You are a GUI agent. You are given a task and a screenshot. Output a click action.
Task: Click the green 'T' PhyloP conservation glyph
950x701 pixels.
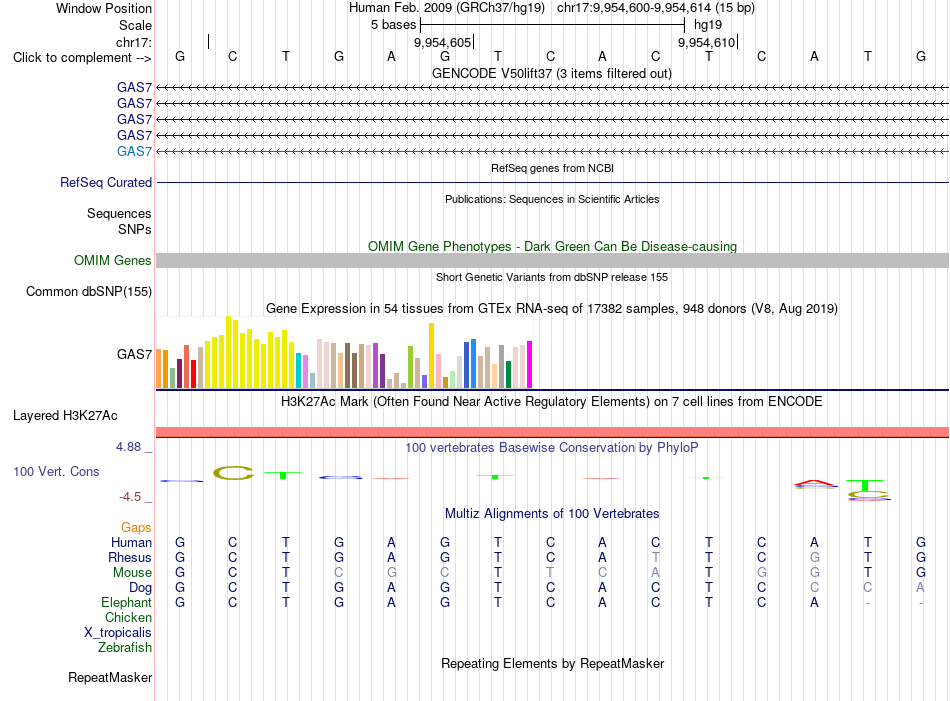tap(865, 485)
